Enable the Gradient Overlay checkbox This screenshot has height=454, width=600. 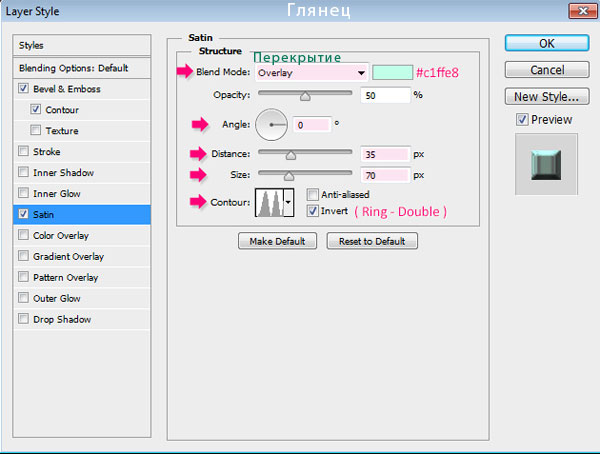tap(23, 256)
